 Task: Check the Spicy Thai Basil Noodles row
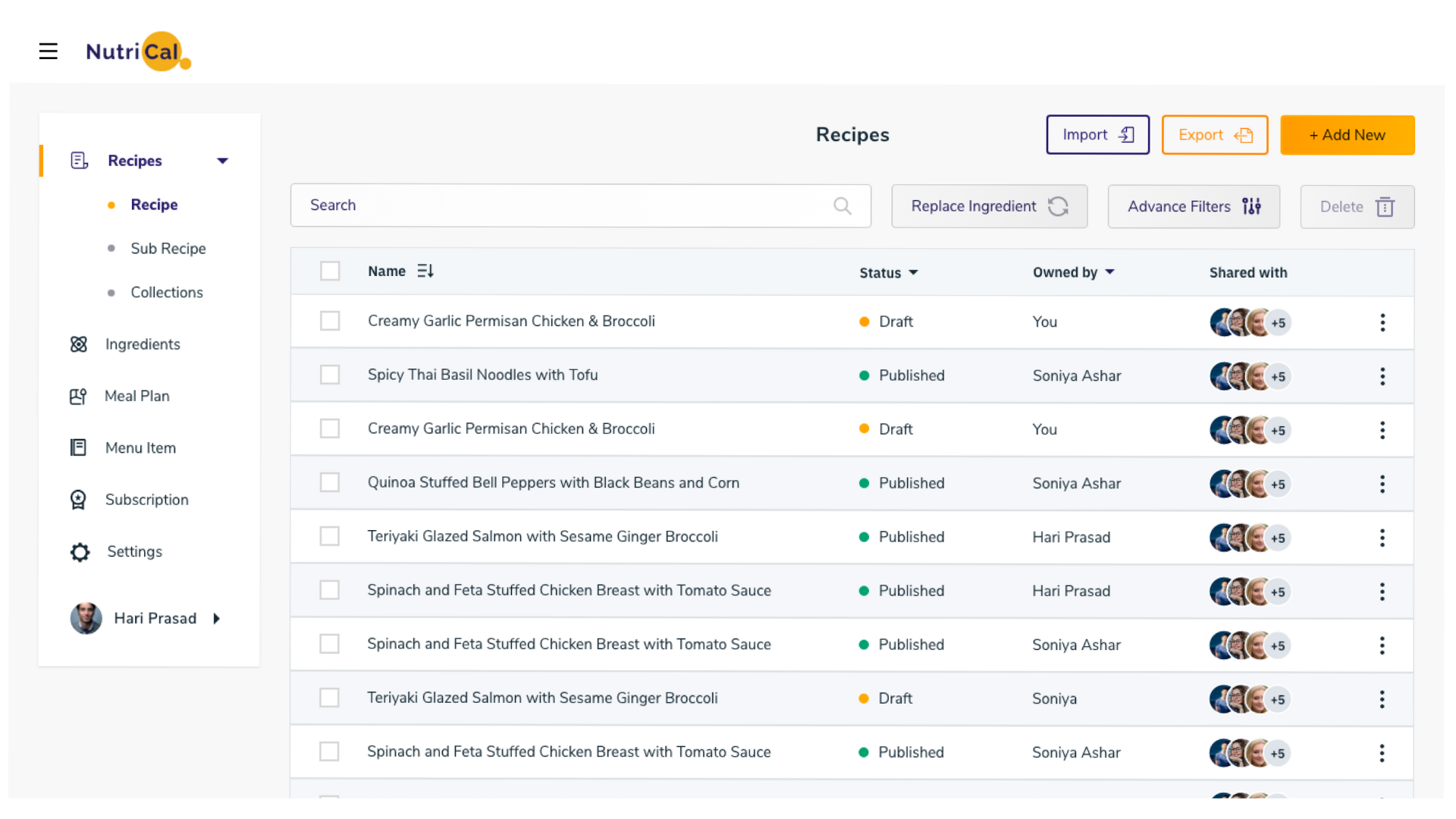(330, 375)
